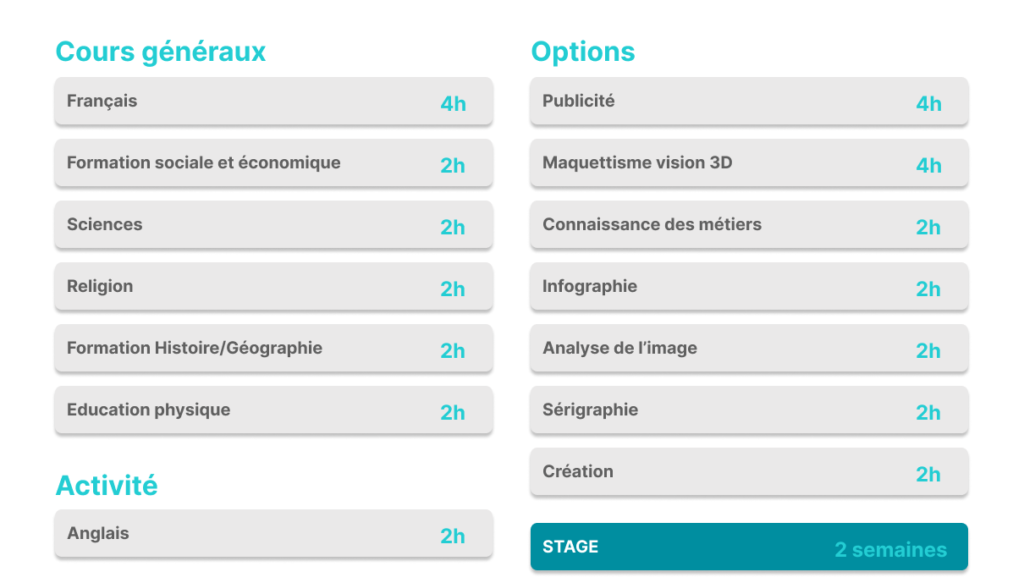Open the Sciences course card
The width and height of the screenshot is (1024, 583).
point(274,225)
